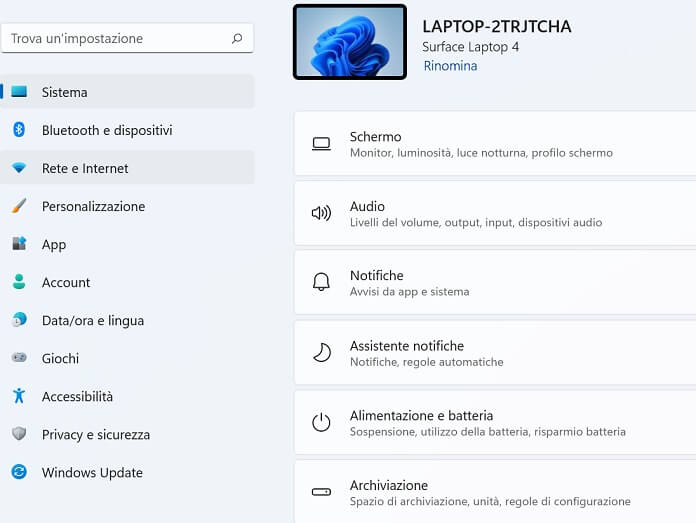Click the Windows Update refresh icon

19,472
